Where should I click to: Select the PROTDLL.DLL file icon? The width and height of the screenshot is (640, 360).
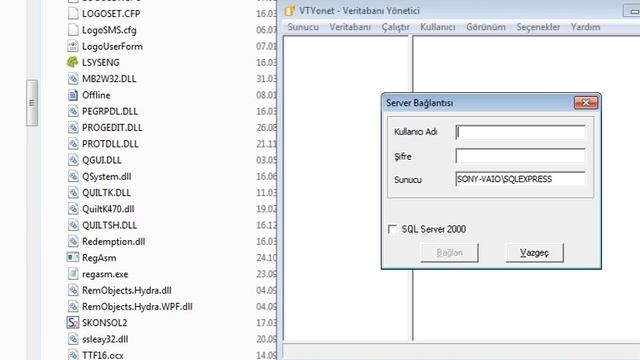(x=73, y=144)
